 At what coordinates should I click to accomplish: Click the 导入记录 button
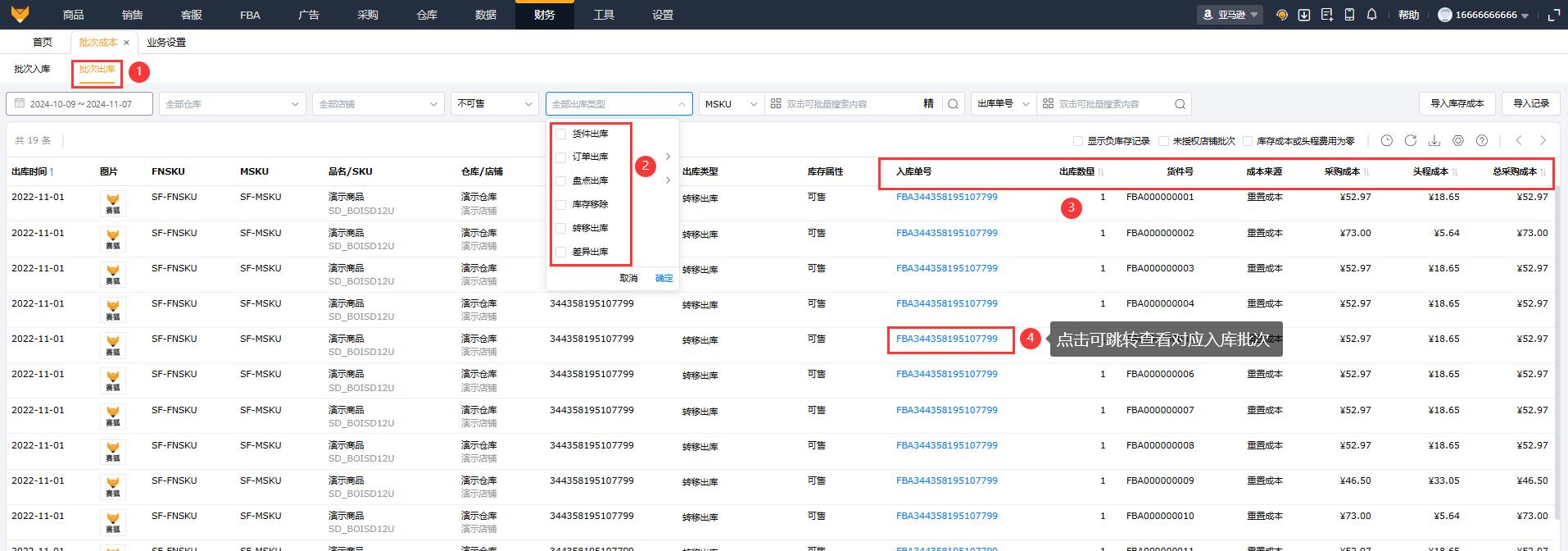1530,104
